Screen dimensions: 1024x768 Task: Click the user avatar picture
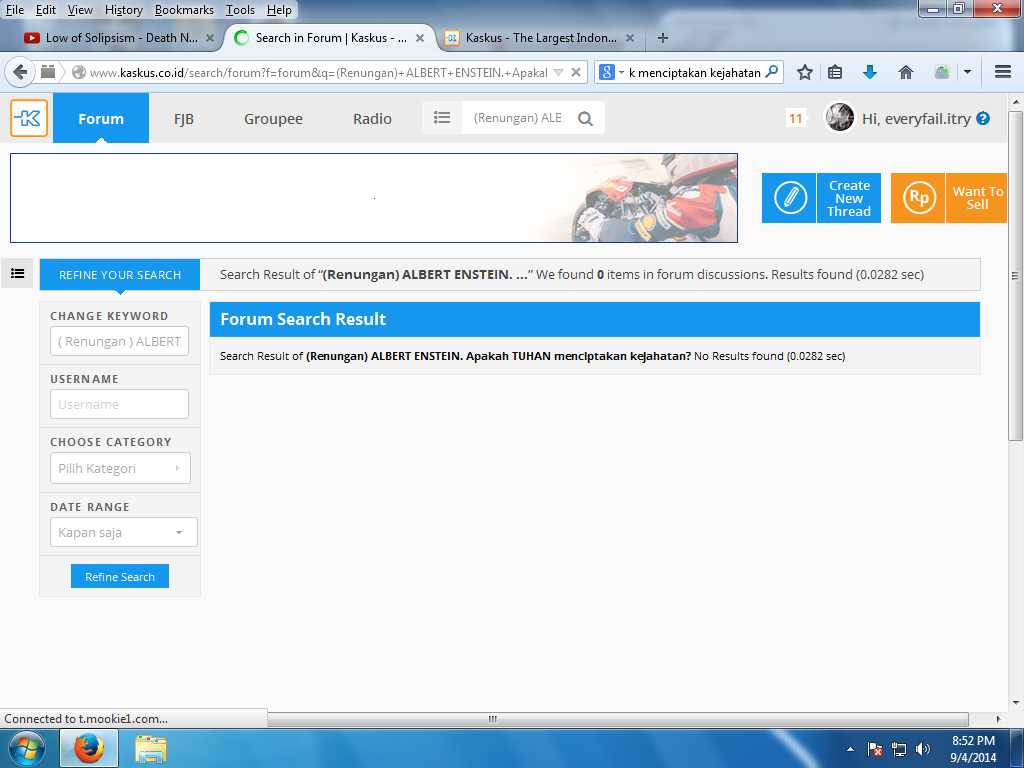click(839, 118)
